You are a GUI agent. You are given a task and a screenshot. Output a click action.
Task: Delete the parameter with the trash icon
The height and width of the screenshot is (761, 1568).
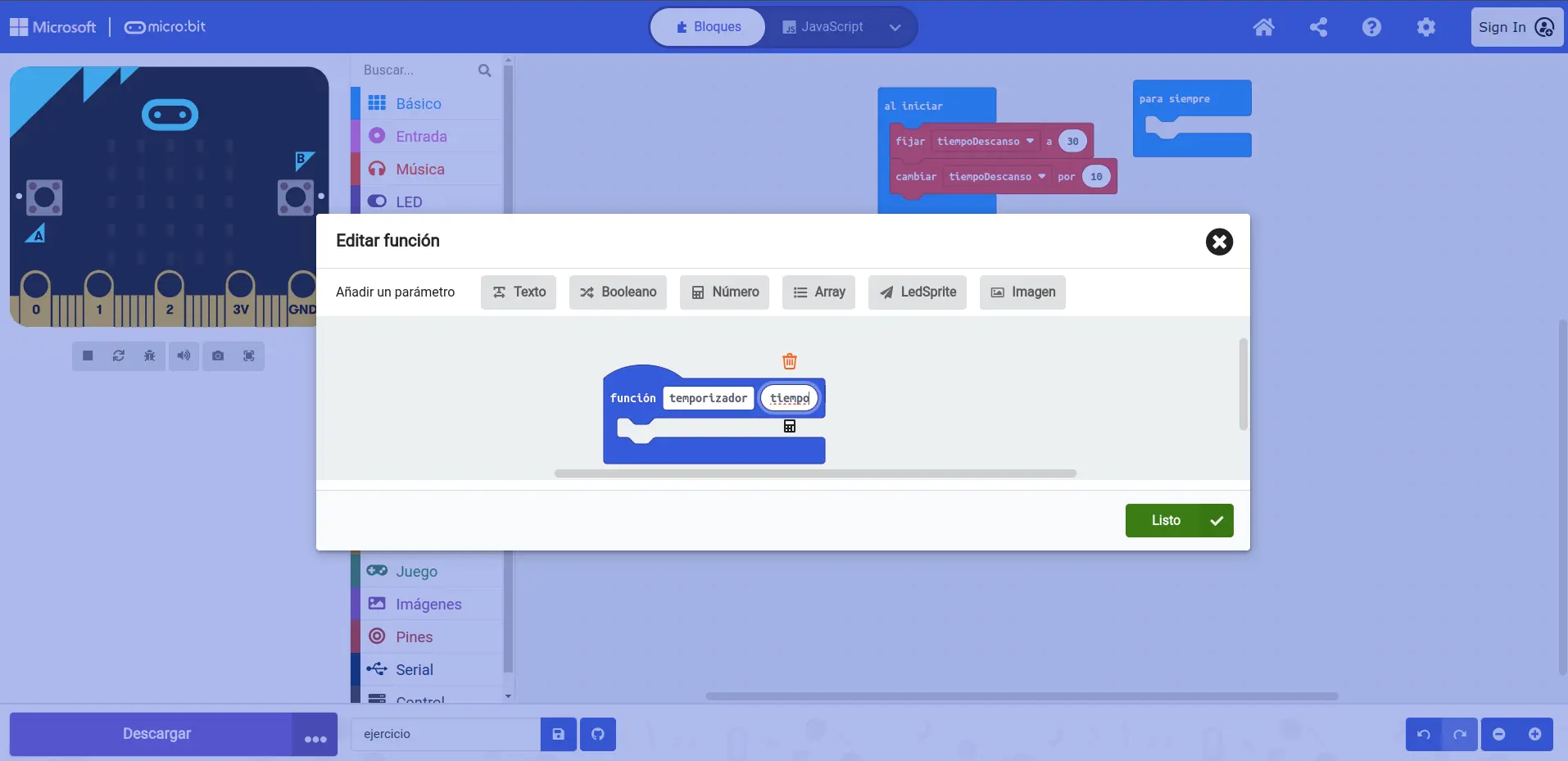789,361
